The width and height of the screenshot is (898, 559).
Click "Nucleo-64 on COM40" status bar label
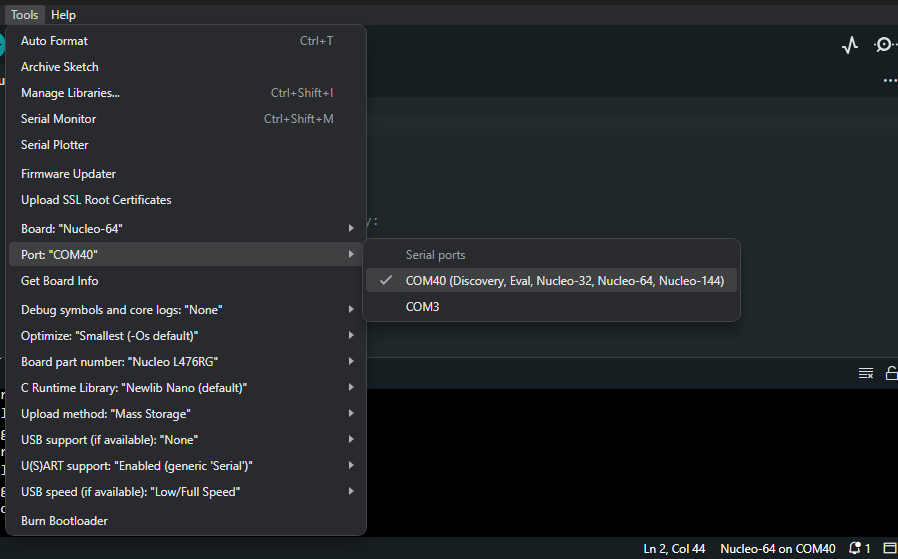point(777,548)
